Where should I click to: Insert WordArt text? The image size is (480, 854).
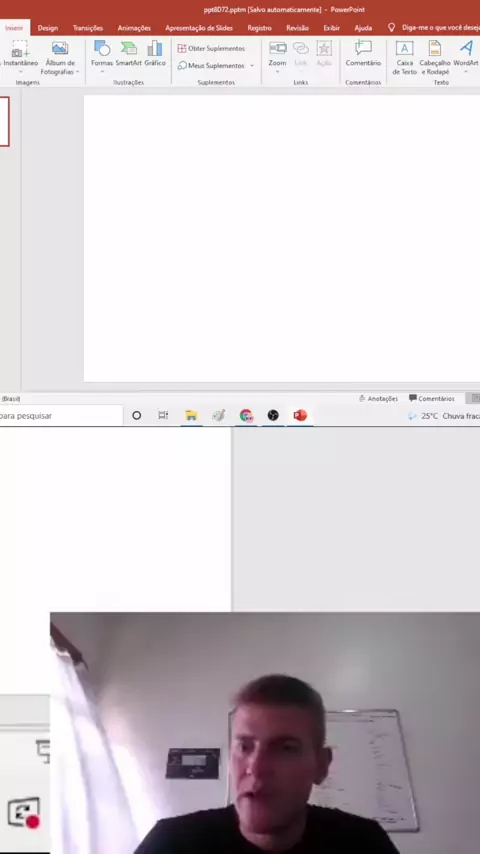[x=466, y=53]
